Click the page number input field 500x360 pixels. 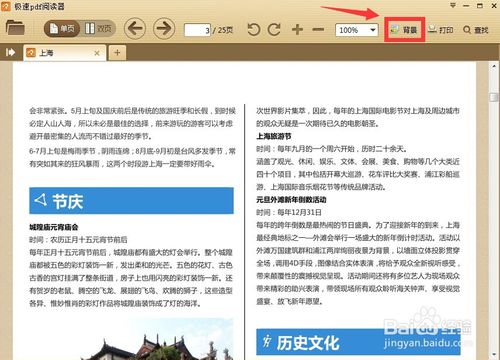pos(198,30)
